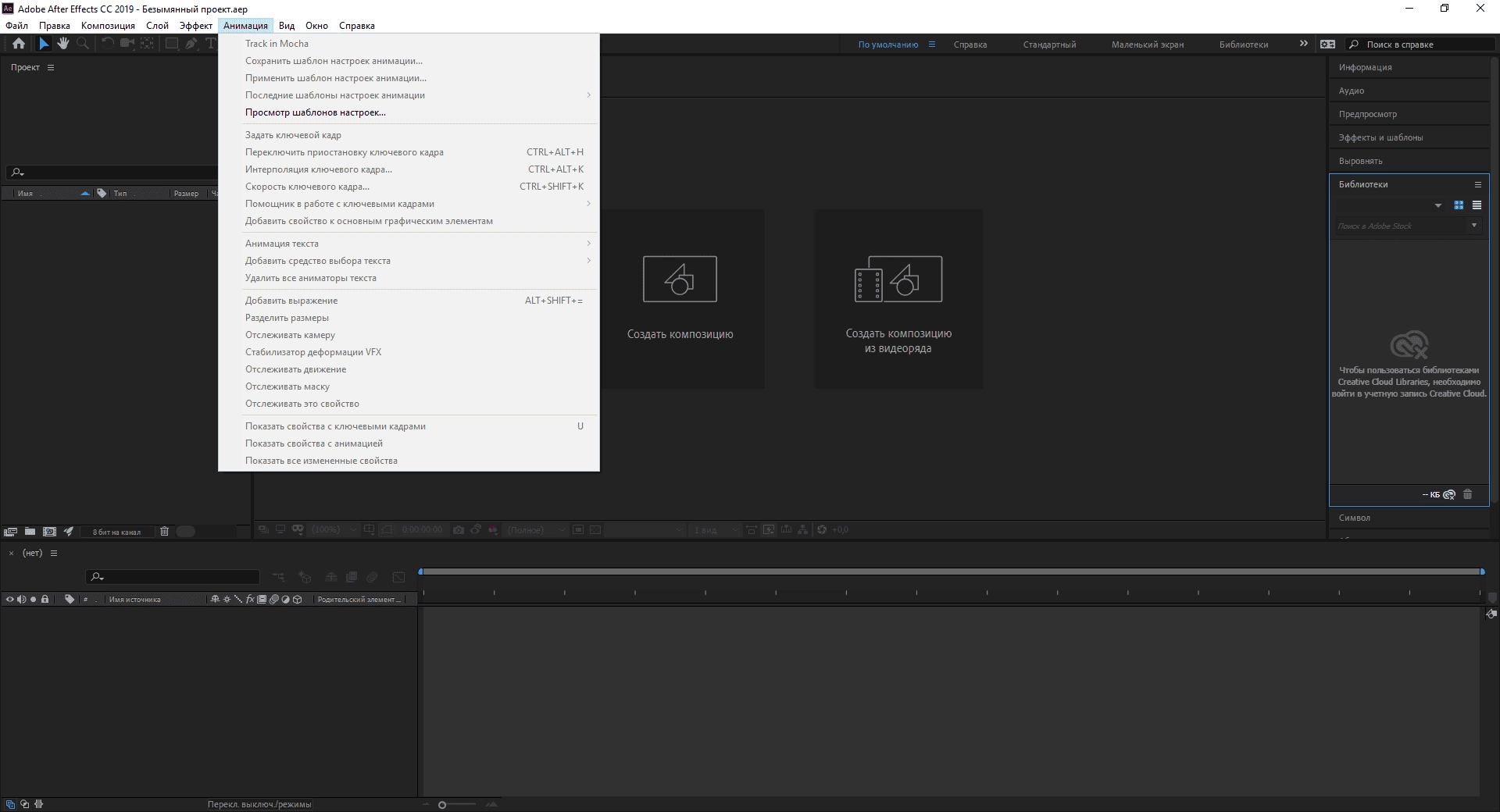Image resolution: width=1500 pixels, height=812 pixels.
Task: Toggle the fx effects column switch
Action: tap(250, 599)
